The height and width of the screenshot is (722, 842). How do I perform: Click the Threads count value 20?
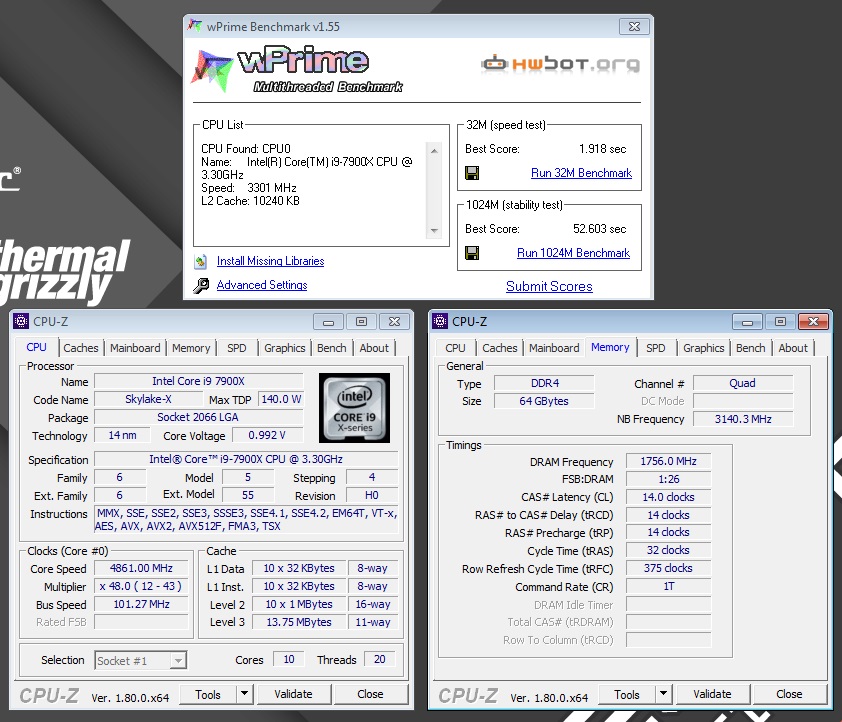(380, 659)
